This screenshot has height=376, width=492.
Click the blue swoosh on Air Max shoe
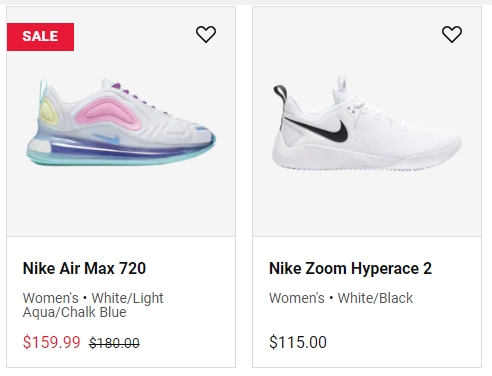tap(107, 139)
